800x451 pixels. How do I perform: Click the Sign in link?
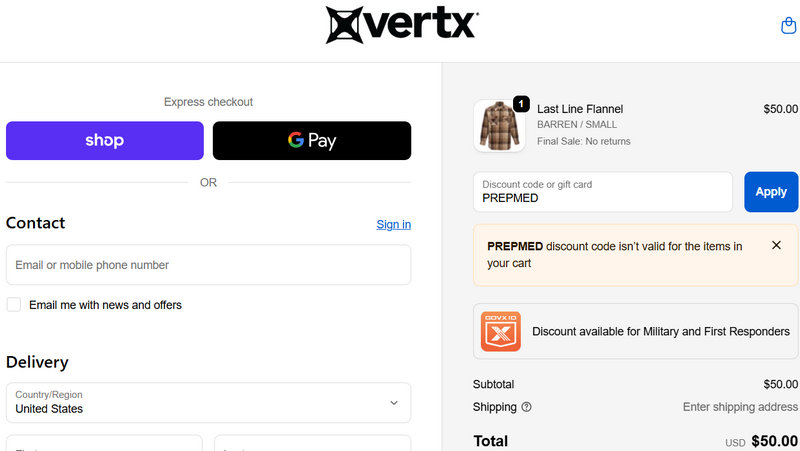coord(393,224)
